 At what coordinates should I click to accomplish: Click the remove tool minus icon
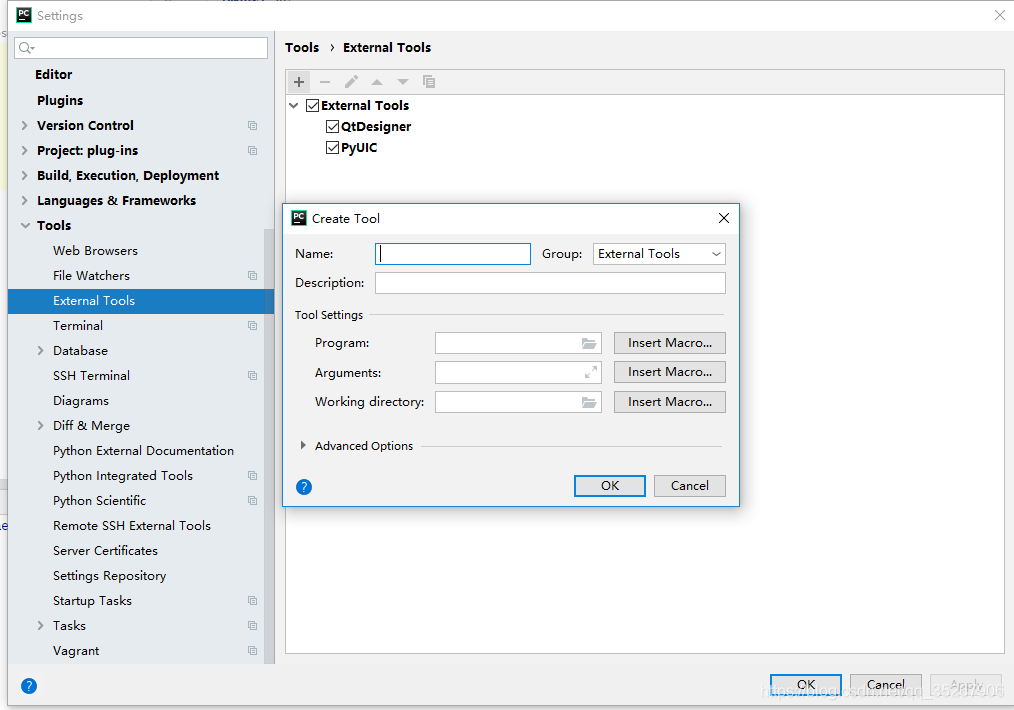(325, 81)
